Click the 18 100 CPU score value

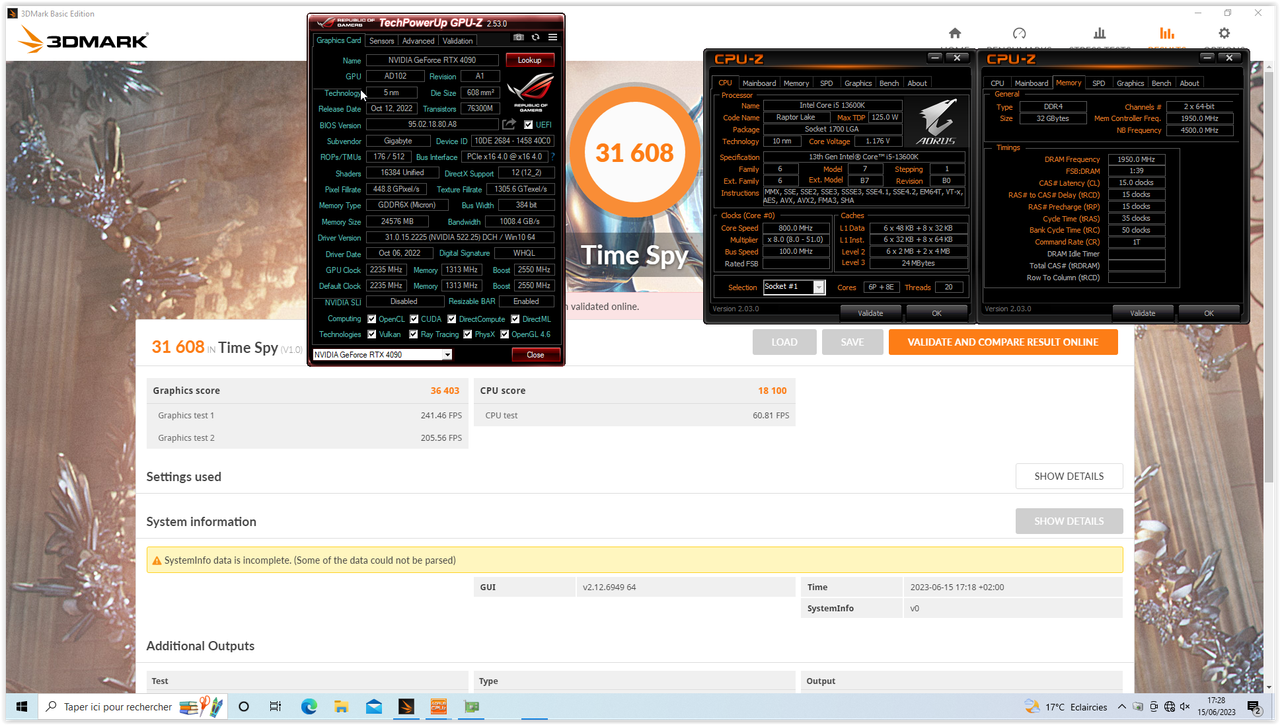[x=772, y=391]
